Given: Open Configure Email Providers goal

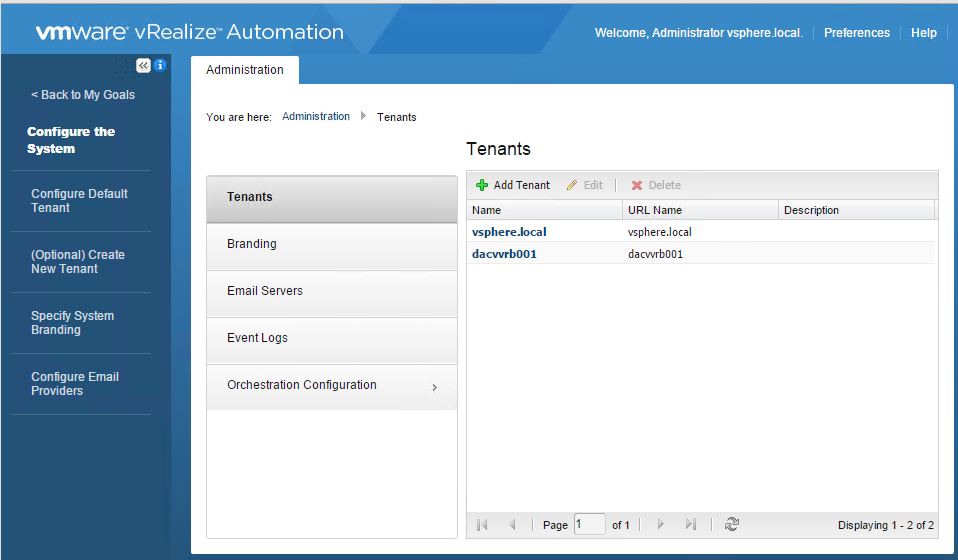Looking at the screenshot, I should pyautogui.click(x=75, y=384).
